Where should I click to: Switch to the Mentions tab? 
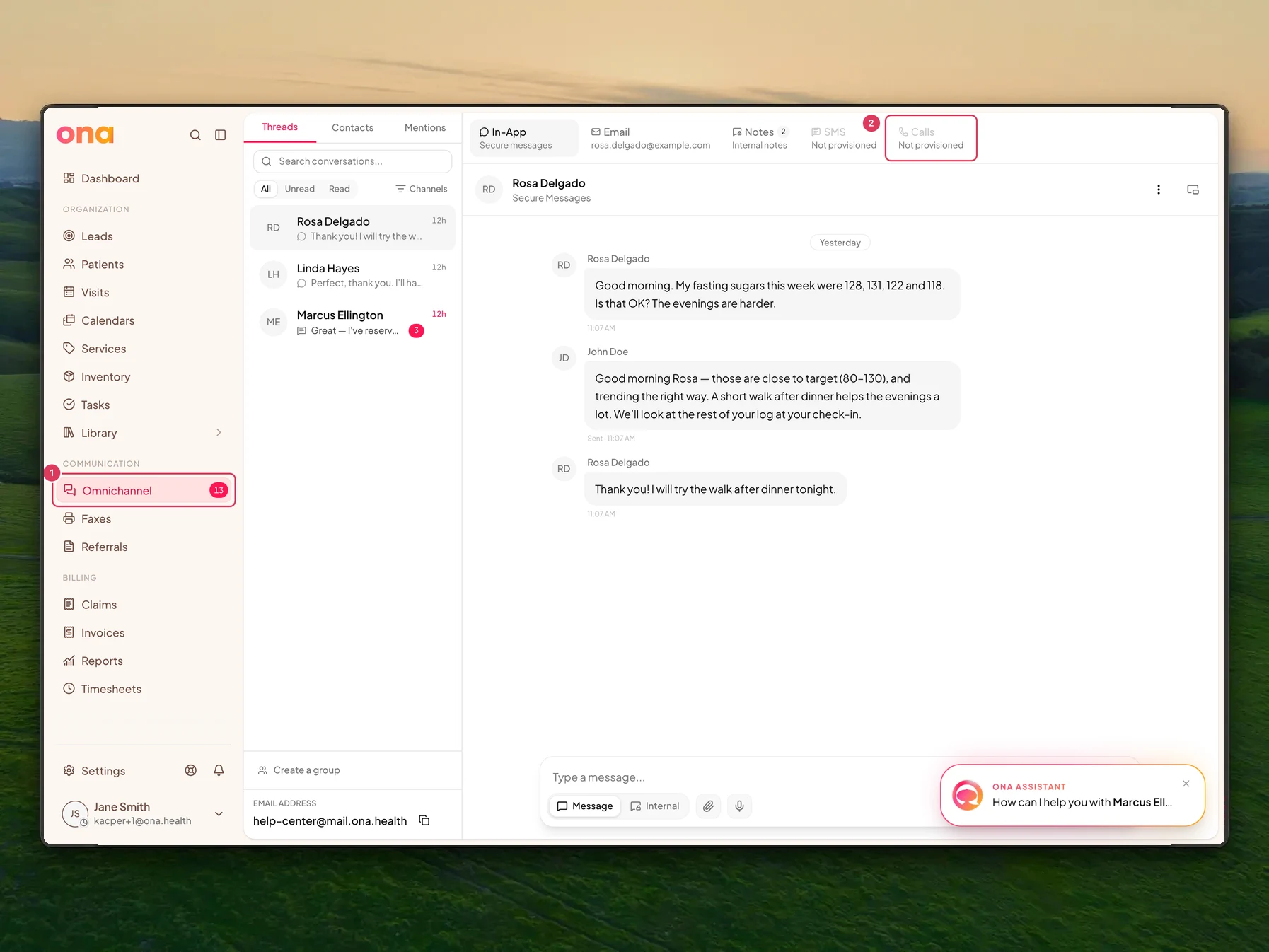pos(425,127)
